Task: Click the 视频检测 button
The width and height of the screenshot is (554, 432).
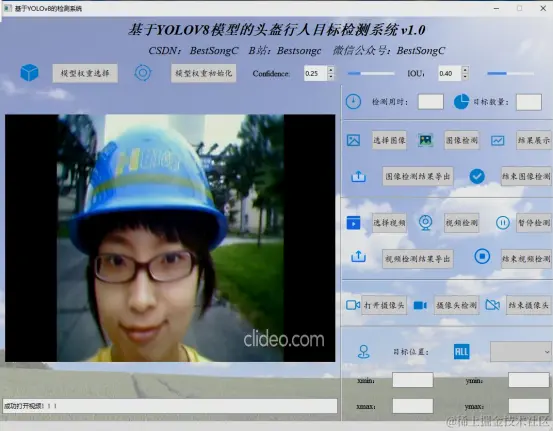Action: tap(461, 223)
